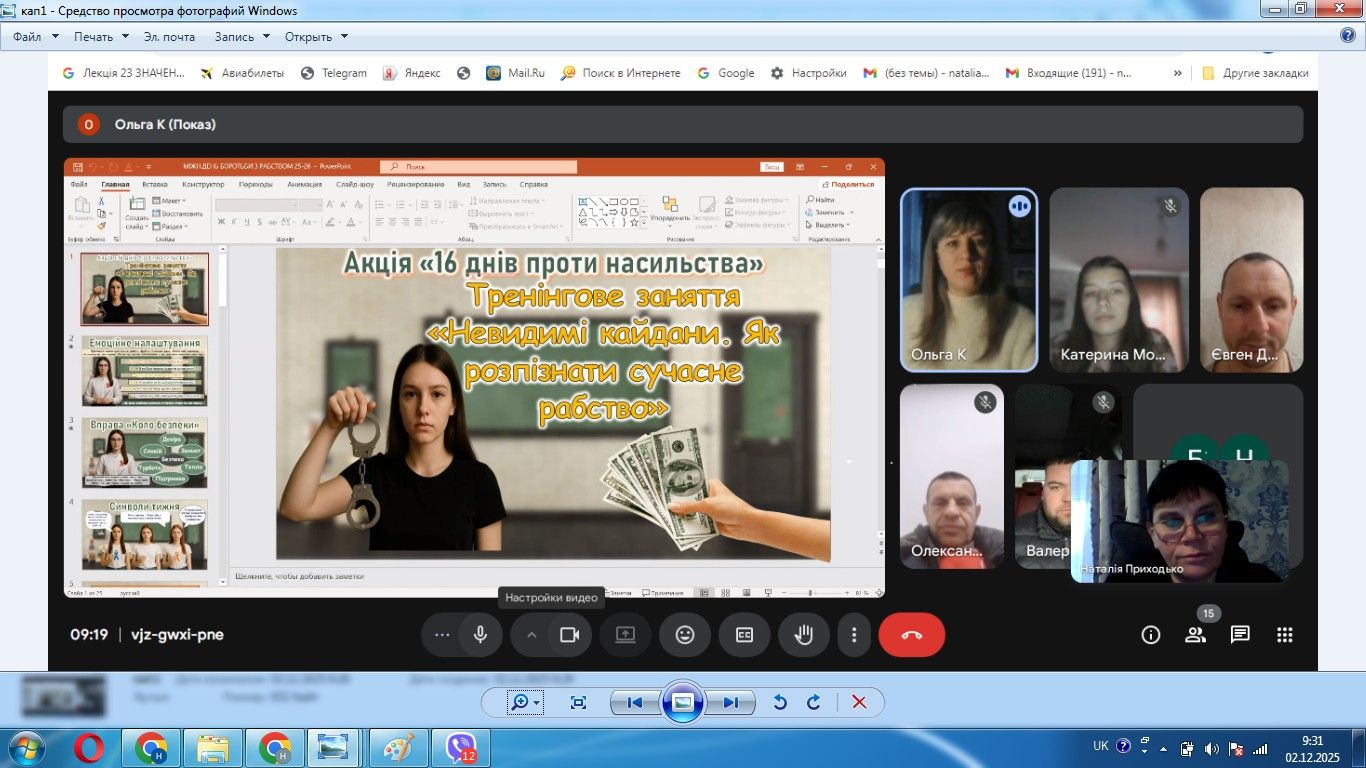Rotate the photo clockwise

[814, 703]
